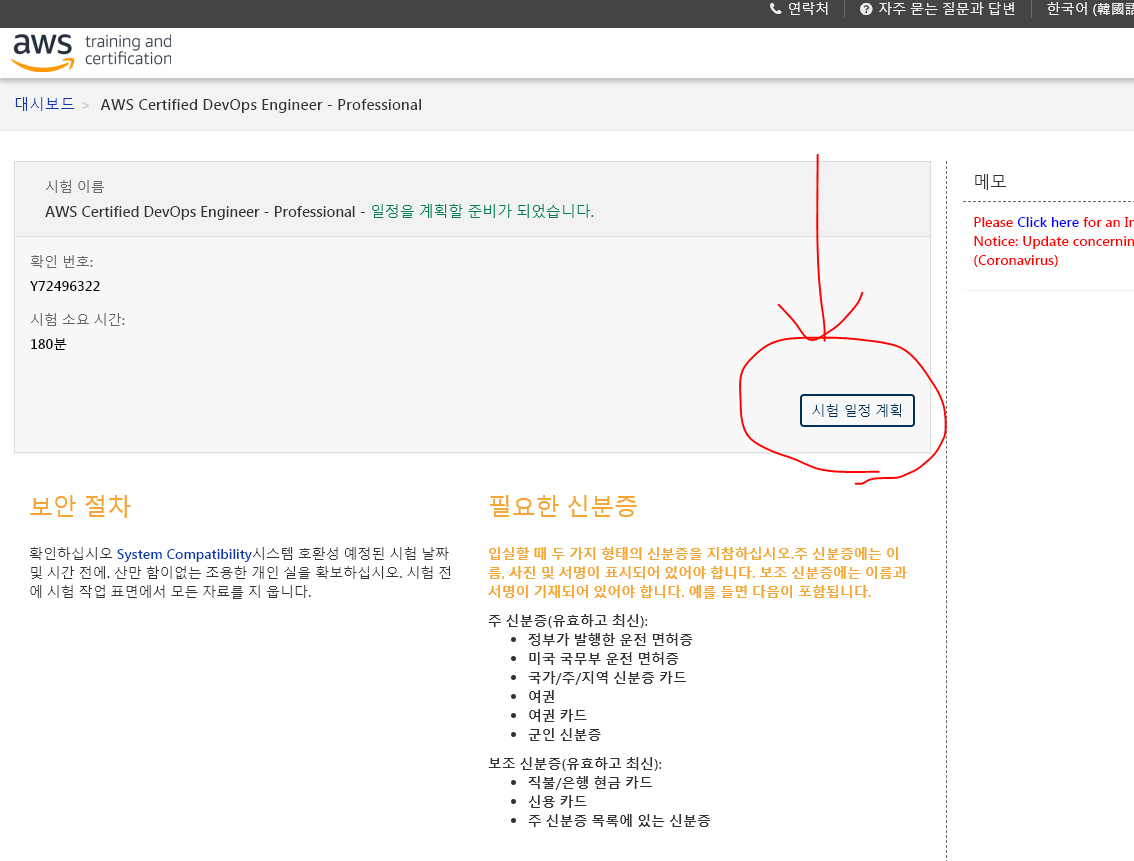This screenshot has width=1134, height=861.
Task: Click the 메모 panel heading
Action: [x=990, y=181]
